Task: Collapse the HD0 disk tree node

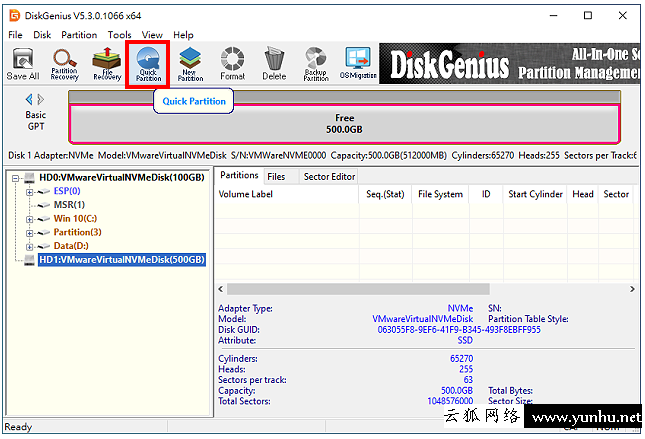Action: [16, 179]
